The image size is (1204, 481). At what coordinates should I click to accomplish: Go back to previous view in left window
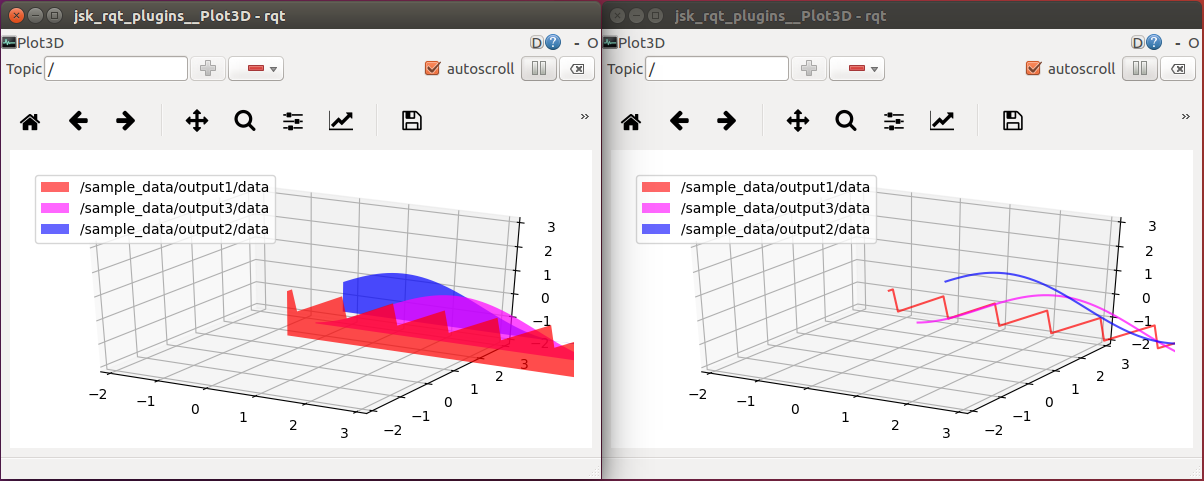78,121
